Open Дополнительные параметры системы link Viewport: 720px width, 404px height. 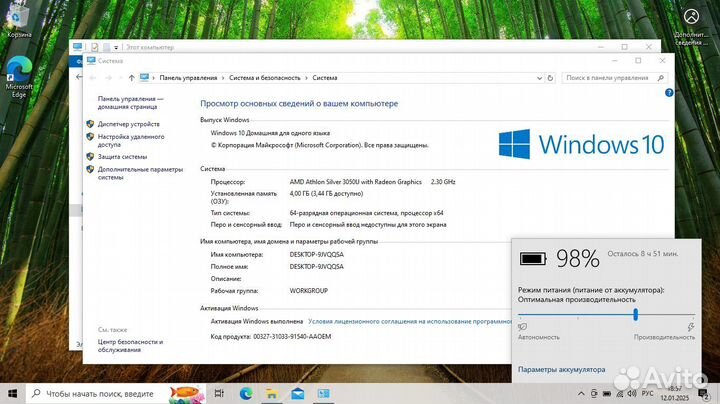140,173
